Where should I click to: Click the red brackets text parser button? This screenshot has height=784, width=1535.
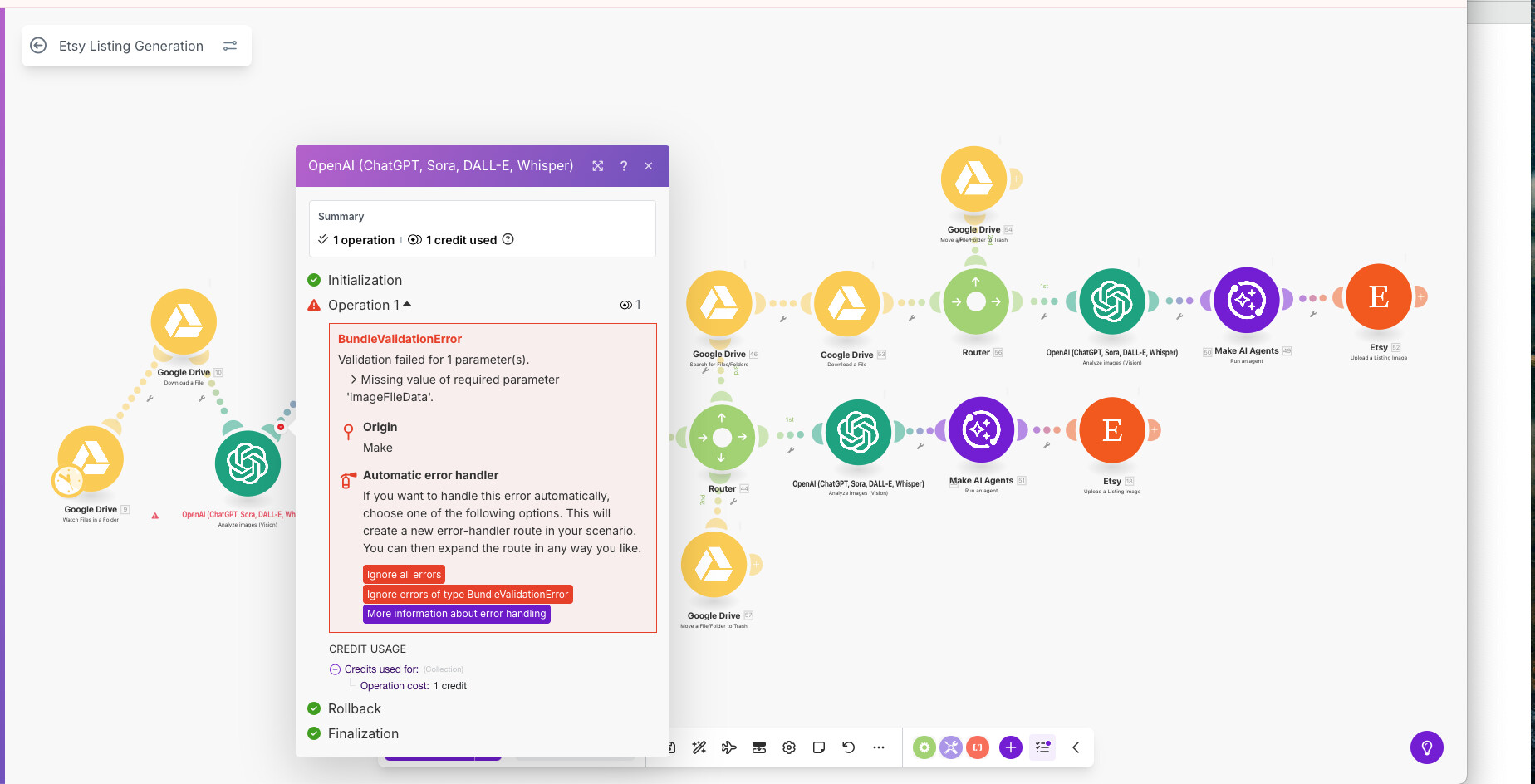tap(978, 747)
